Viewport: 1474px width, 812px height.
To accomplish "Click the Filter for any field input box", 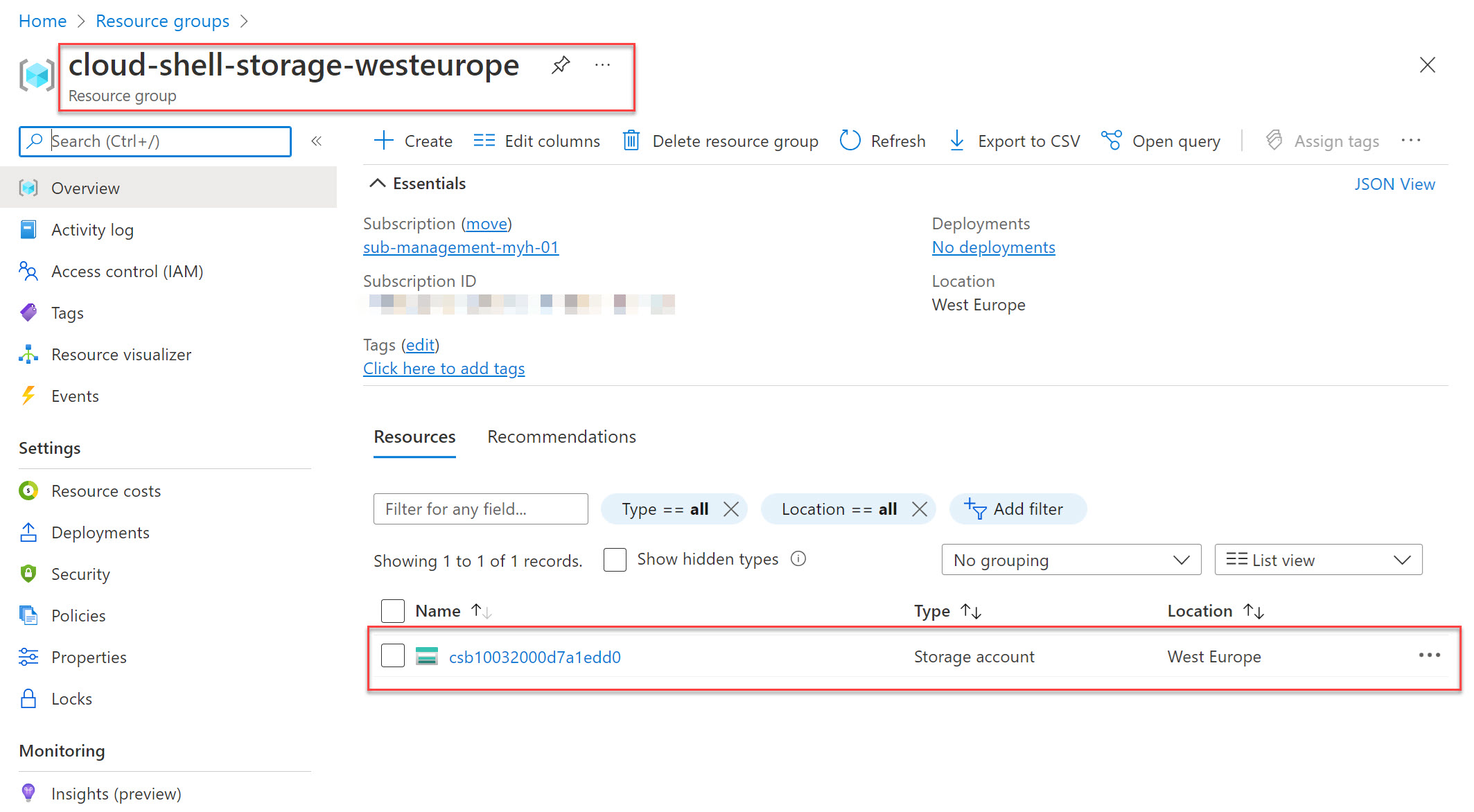I will pyautogui.click(x=480, y=509).
